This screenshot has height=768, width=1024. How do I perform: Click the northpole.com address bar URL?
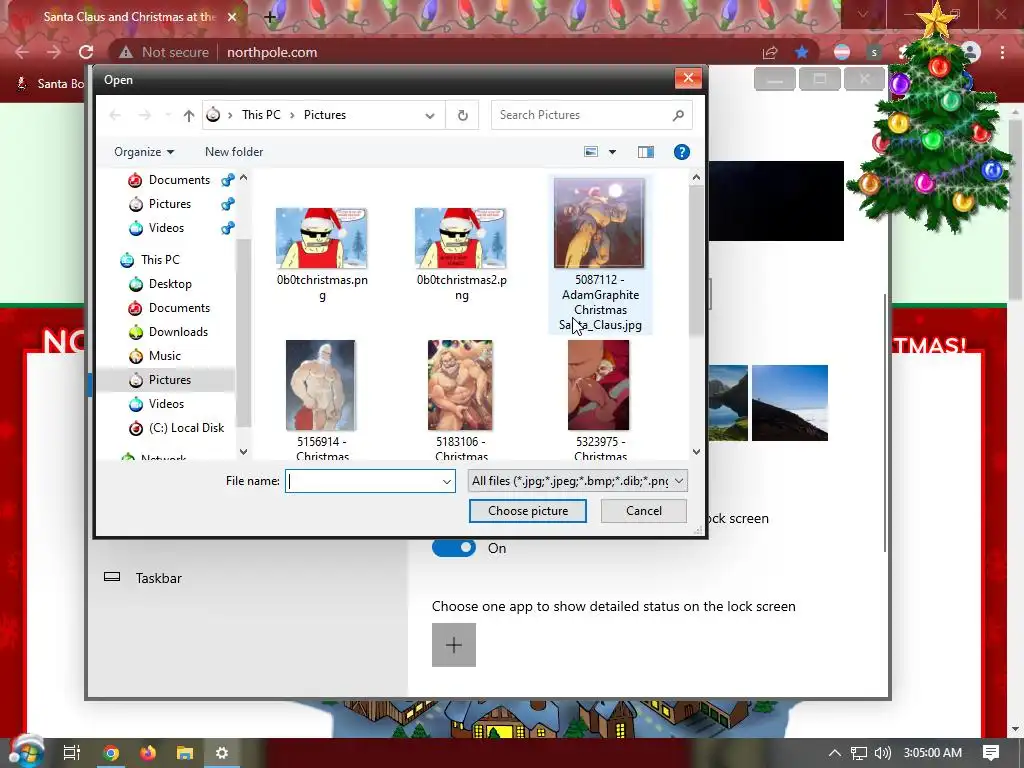tap(272, 52)
